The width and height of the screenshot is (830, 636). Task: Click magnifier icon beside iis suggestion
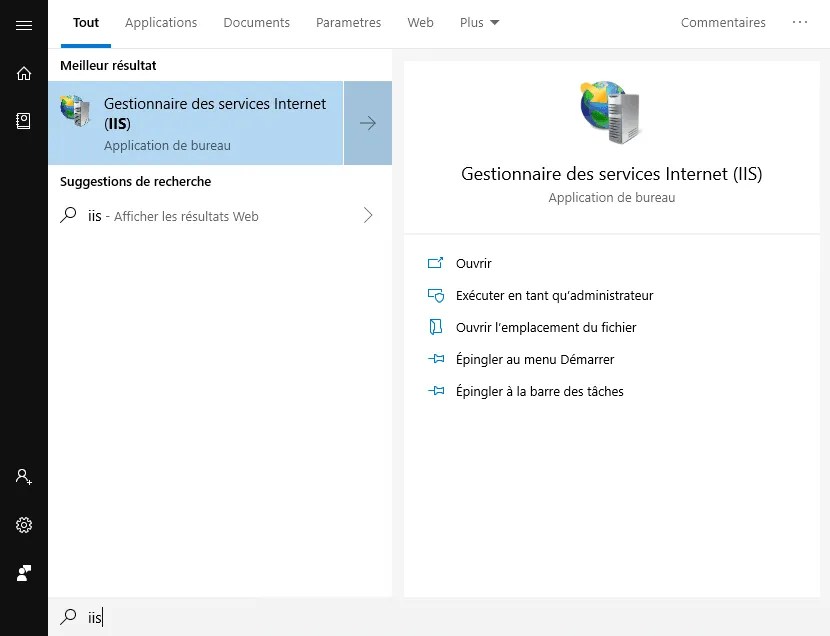[x=68, y=215]
